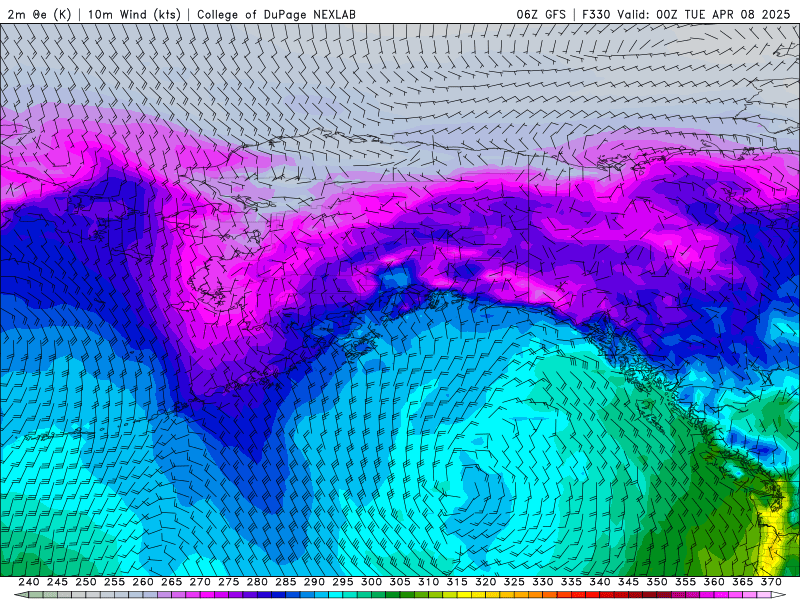The image size is (800, 600).
Task: Click the 360 value on the color scale
Action: point(714,582)
